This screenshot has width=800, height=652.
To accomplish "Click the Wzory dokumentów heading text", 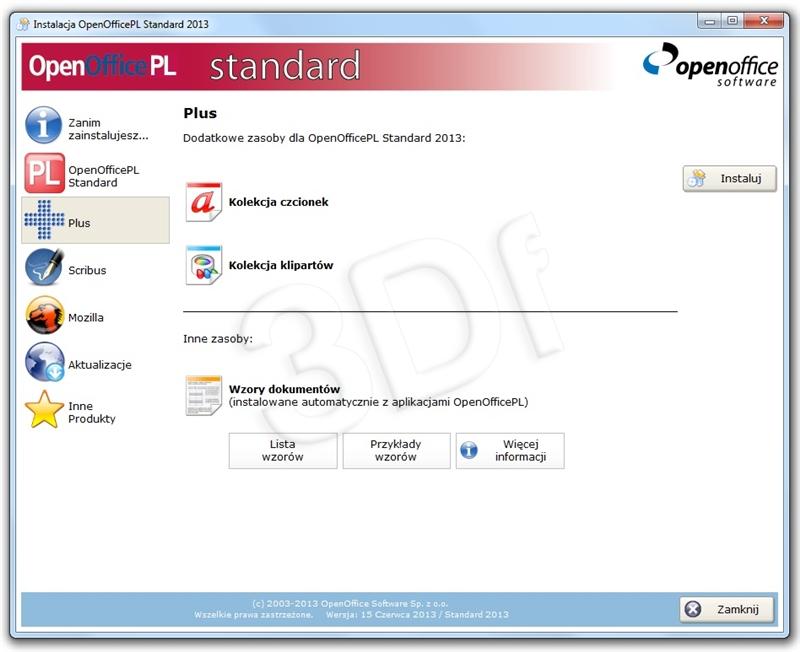I will click(284, 389).
